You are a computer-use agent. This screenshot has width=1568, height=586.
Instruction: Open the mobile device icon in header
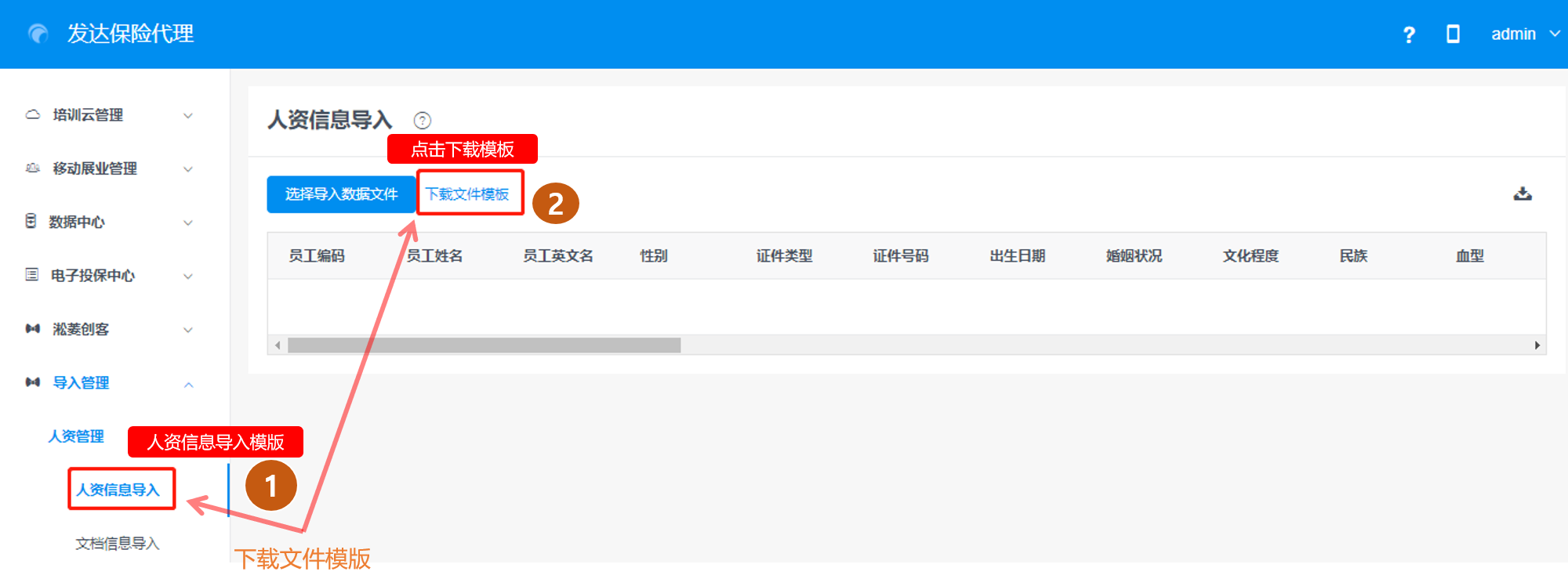[1453, 34]
